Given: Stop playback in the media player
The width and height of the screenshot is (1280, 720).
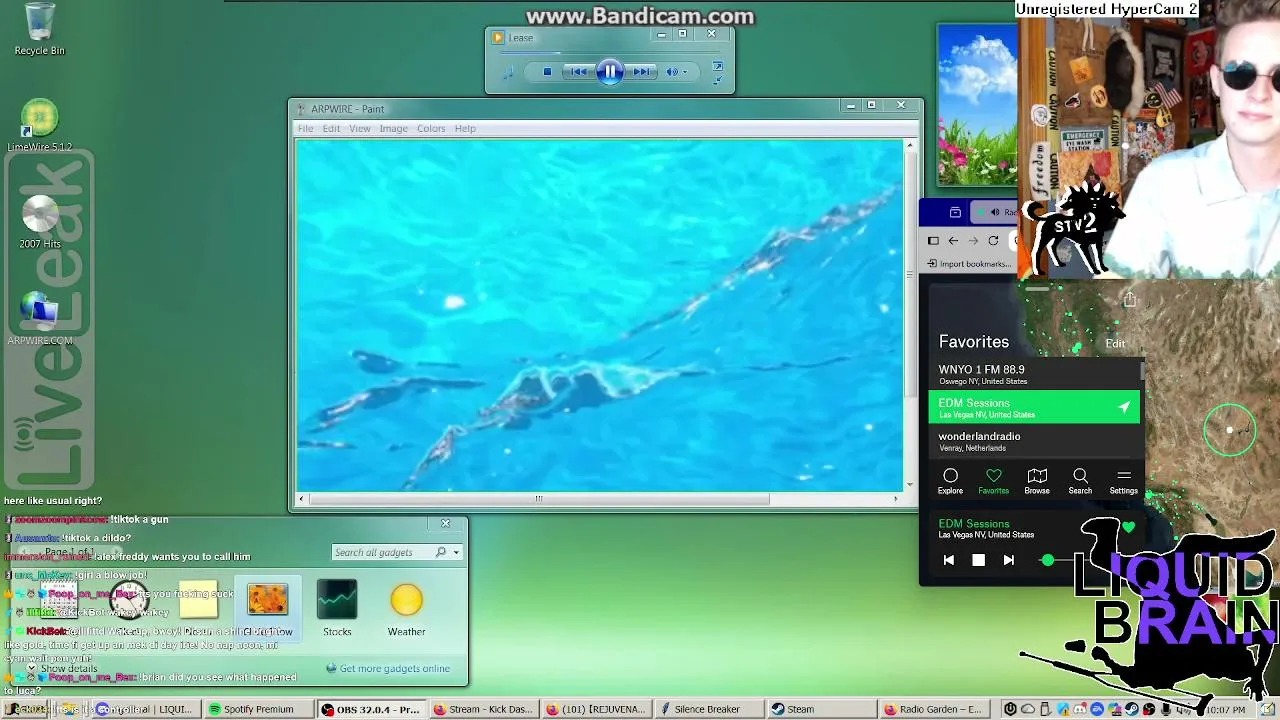Looking at the screenshot, I should tap(547, 71).
